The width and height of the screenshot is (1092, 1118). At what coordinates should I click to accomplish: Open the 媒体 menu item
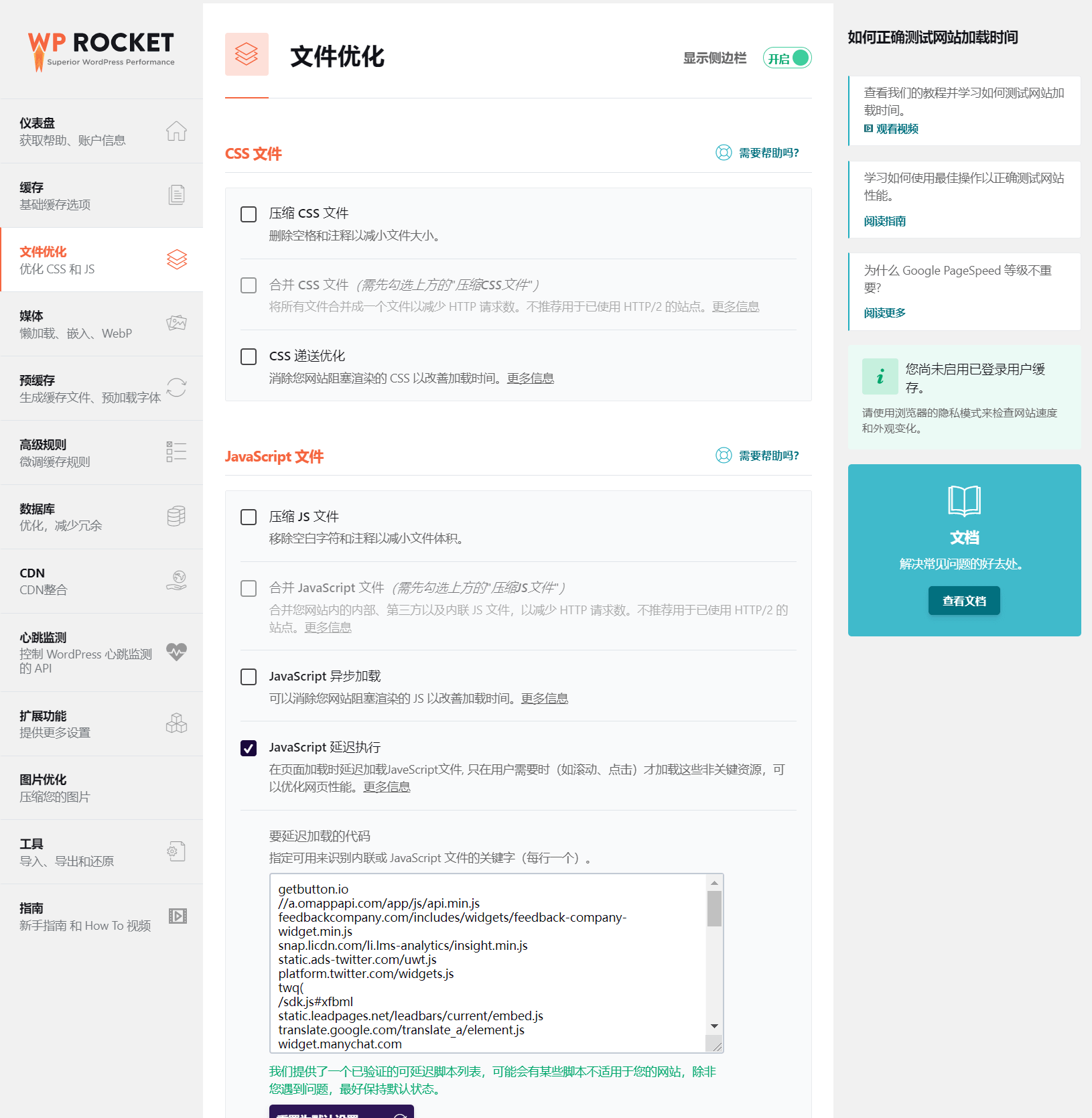pyautogui.click(x=101, y=324)
